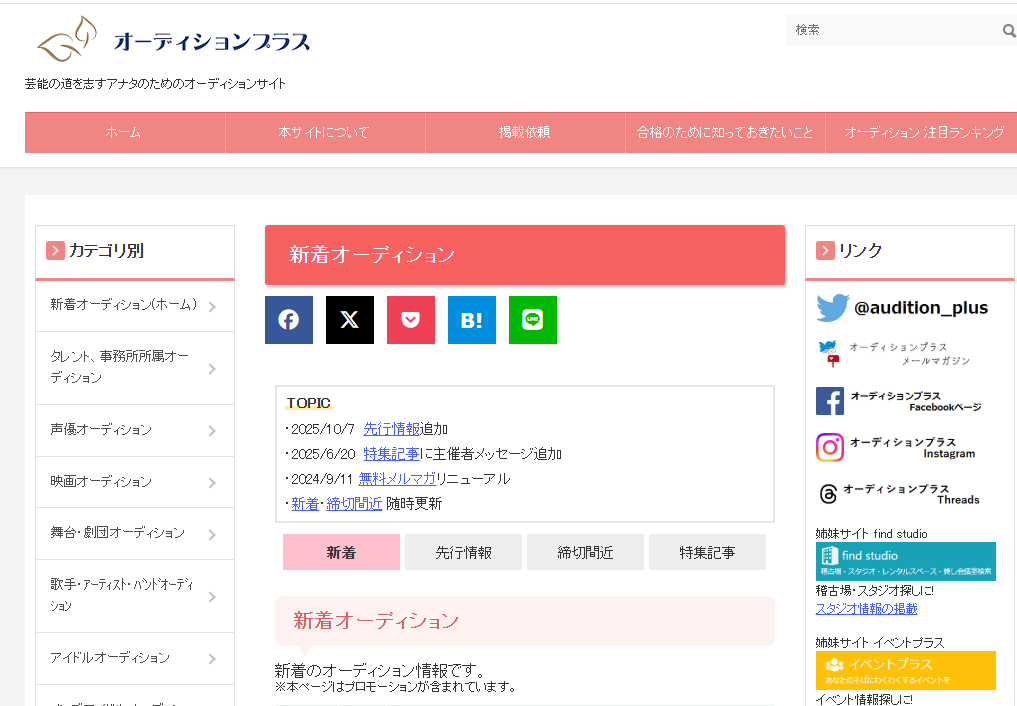1017x706 pixels.
Task: Click the find studio banner image
Action: pyautogui.click(x=905, y=561)
